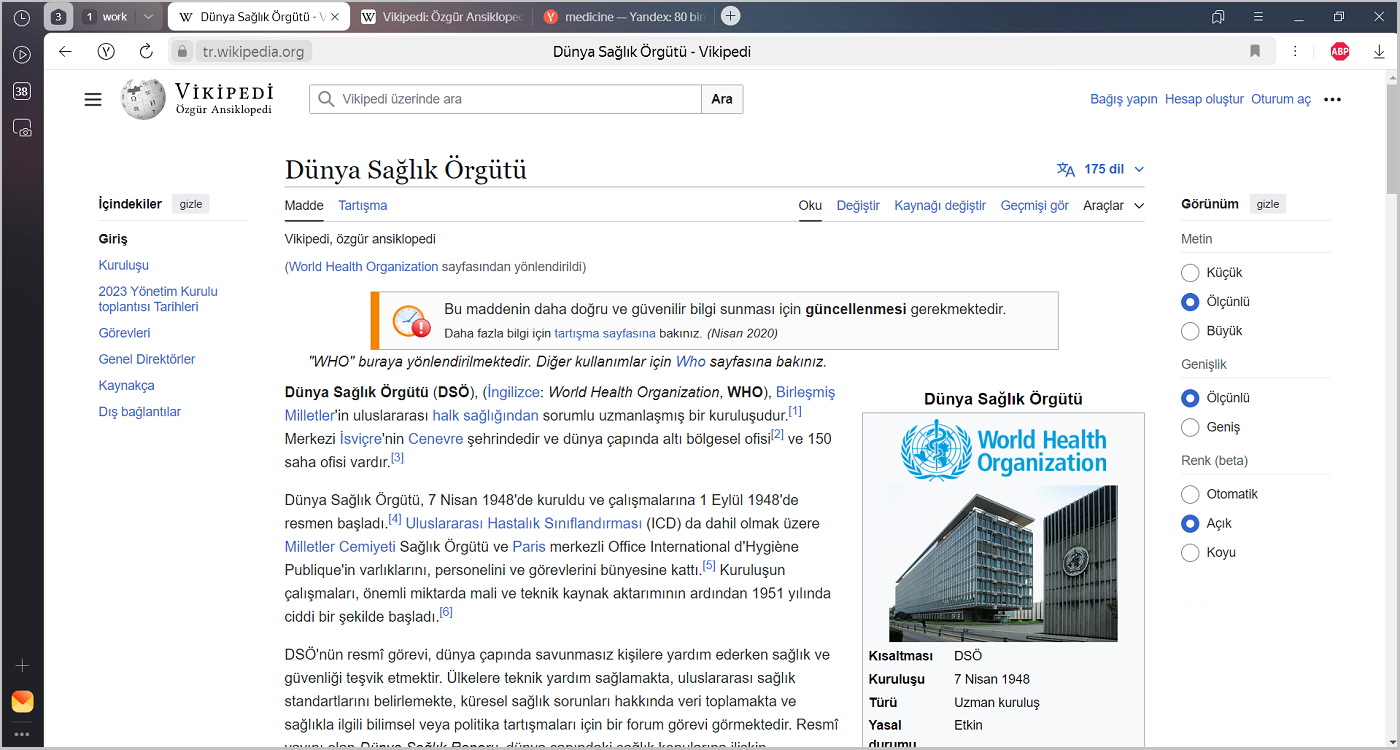The height and width of the screenshot is (750, 1400).
Task: Switch to the Tartışma tab
Action: click(362, 206)
